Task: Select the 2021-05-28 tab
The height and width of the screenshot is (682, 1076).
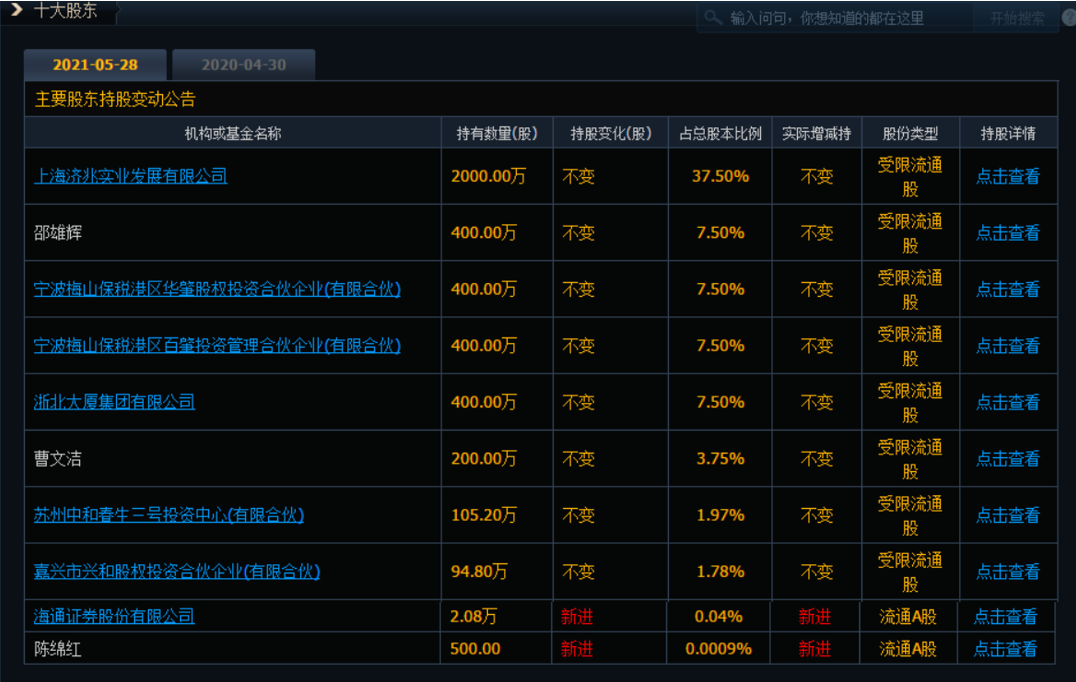Action: 97,64
